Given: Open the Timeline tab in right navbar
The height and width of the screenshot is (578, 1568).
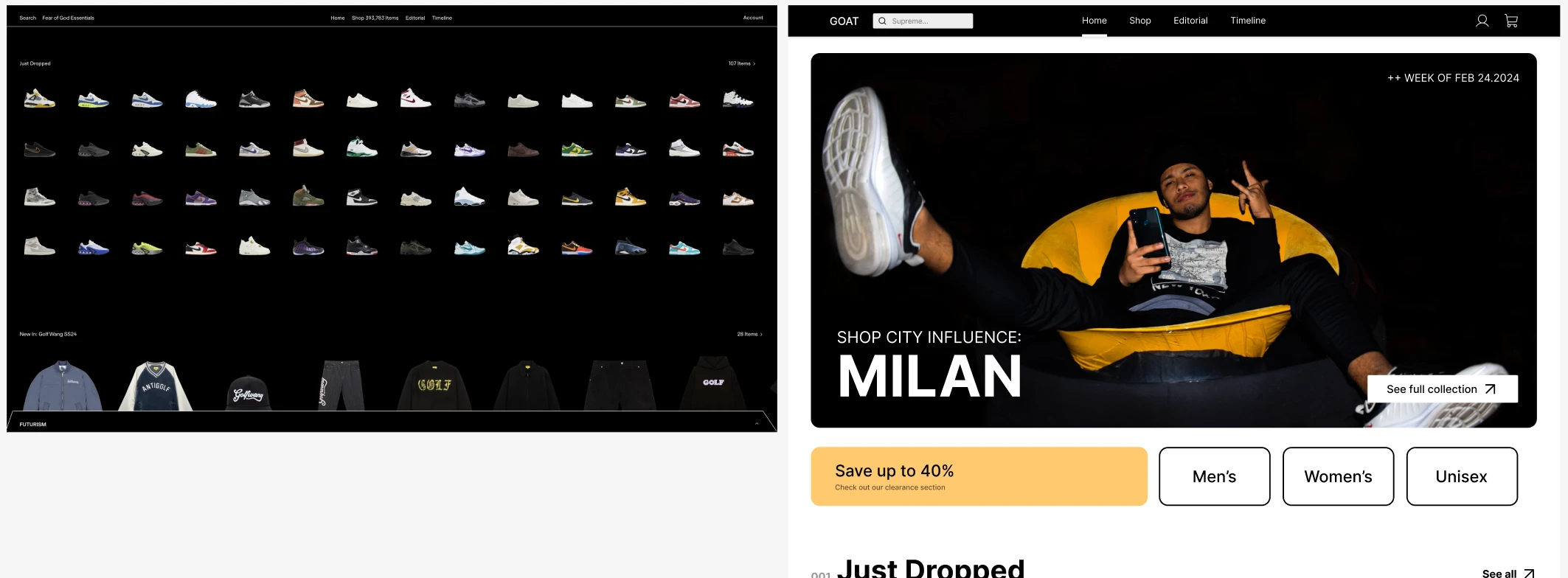Looking at the screenshot, I should 1248,21.
